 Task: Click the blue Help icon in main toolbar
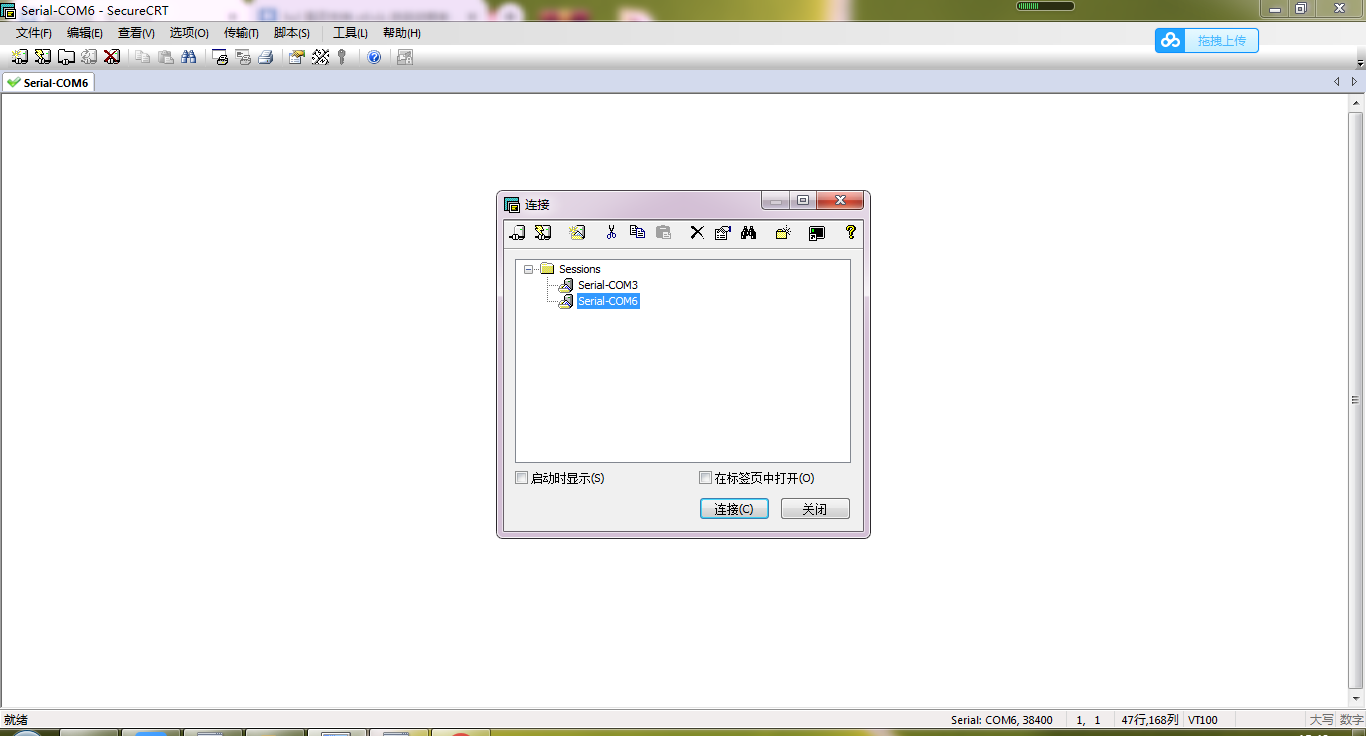tap(374, 57)
